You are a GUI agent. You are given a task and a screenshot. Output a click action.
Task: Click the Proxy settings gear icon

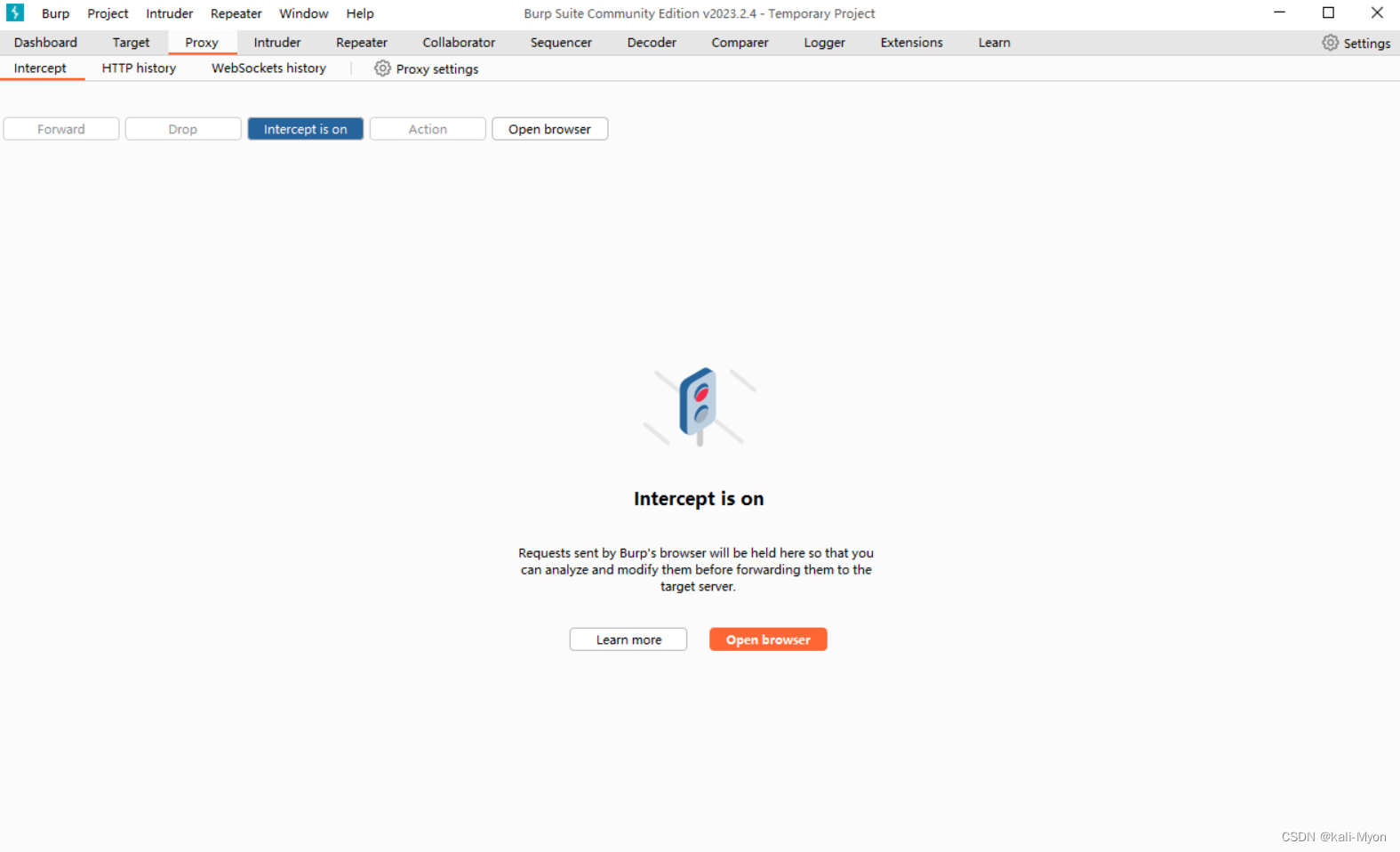coord(382,68)
